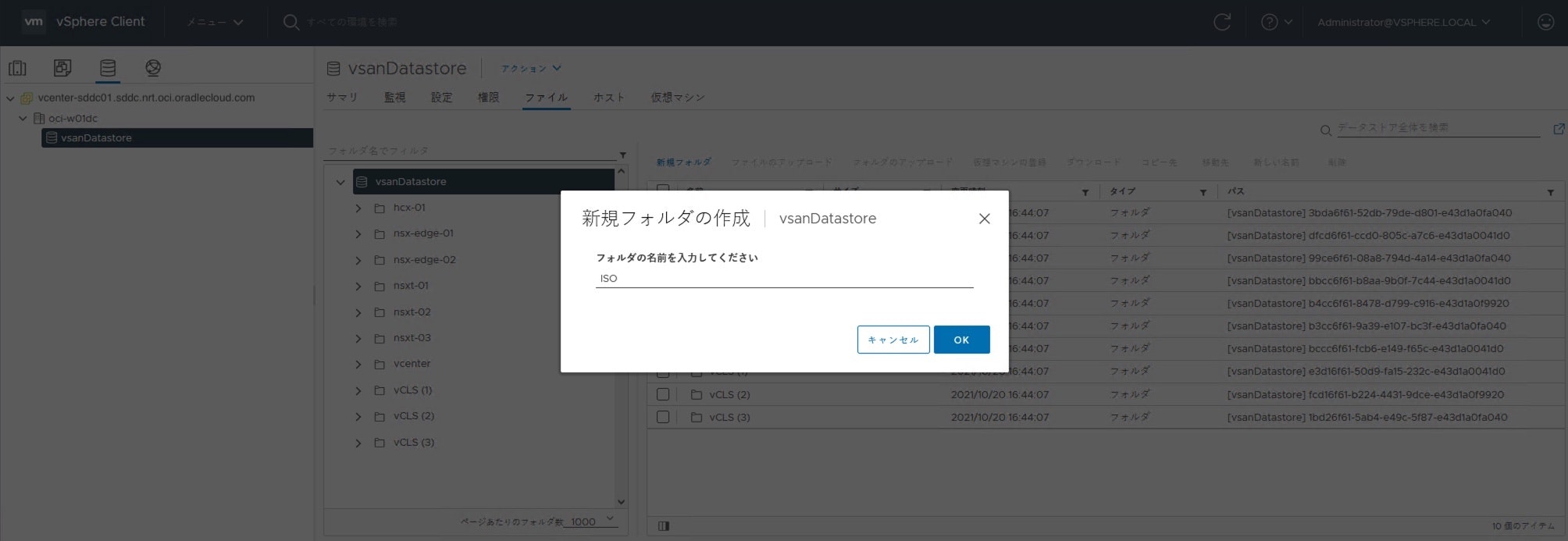Select vsanDatastore in the inventory tree

pyautogui.click(x=177, y=138)
